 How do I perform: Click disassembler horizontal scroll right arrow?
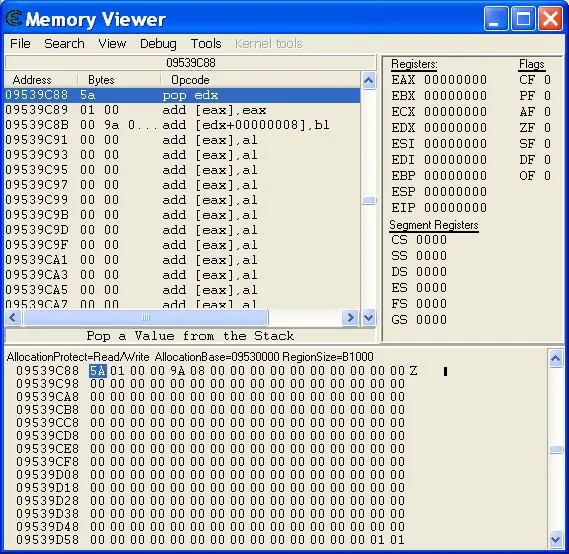(350, 318)
